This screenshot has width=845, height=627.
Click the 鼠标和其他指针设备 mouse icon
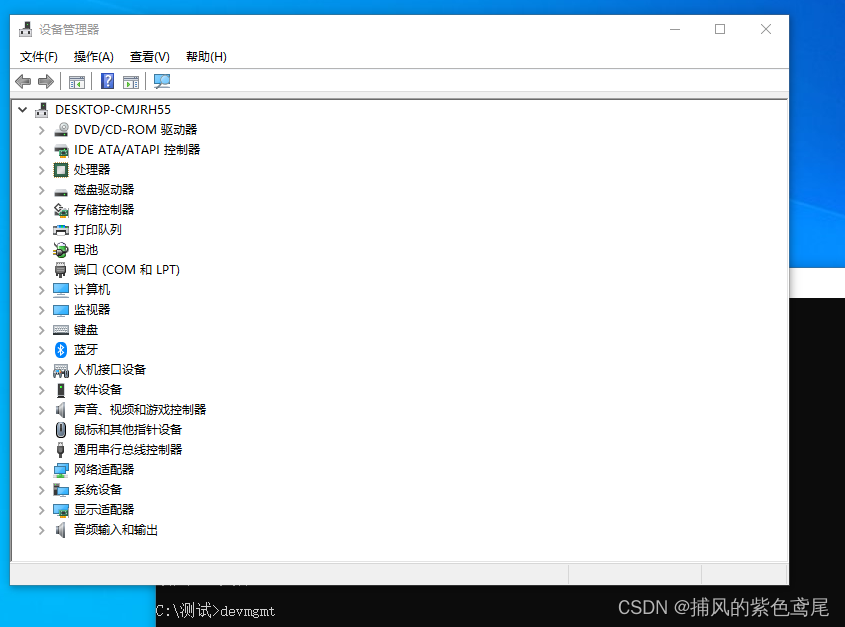tap(61, 430)
